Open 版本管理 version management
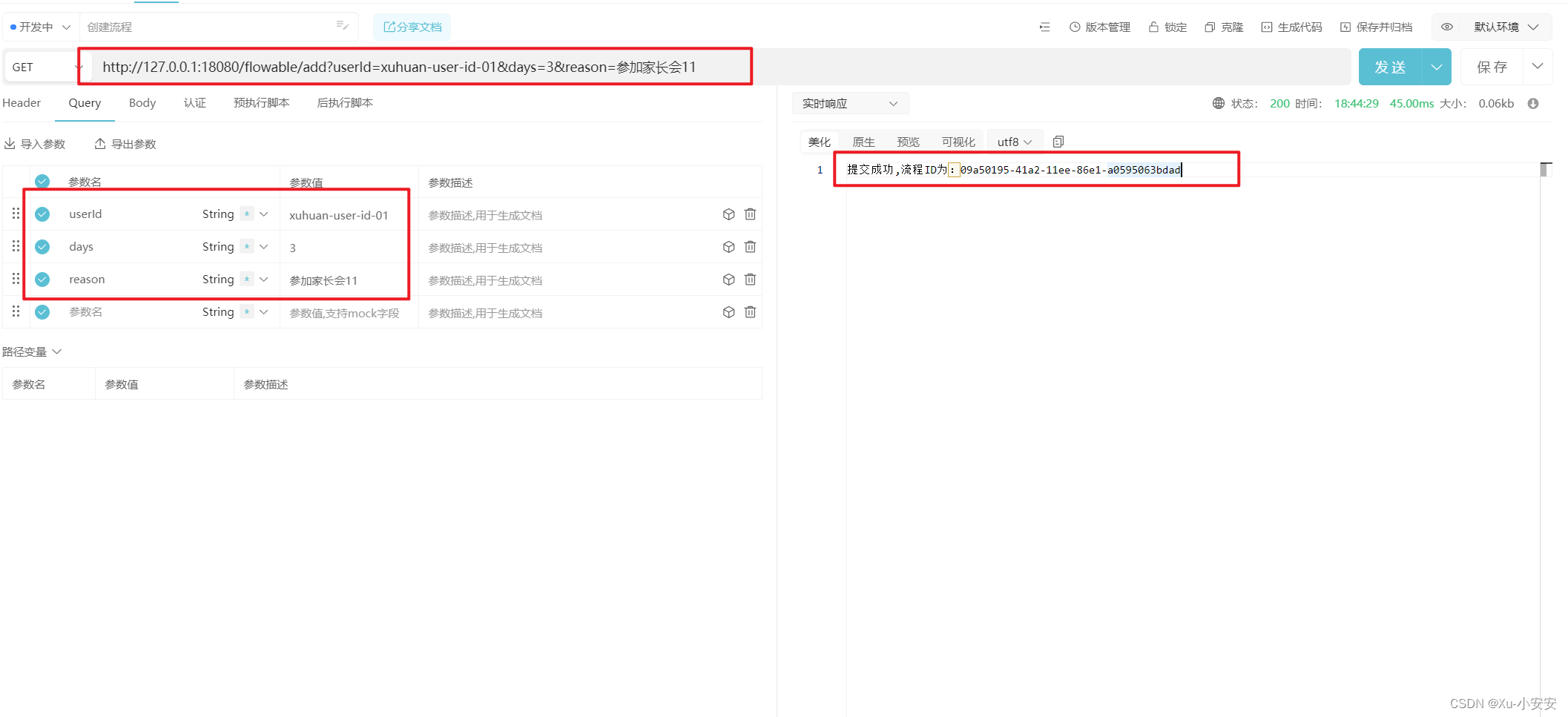The height and width of the screenshot is (717, 1568). 1100,27
